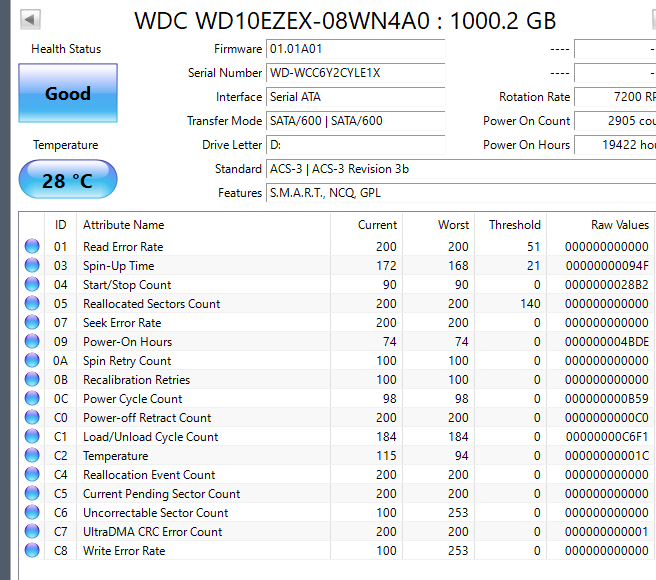Viewport: 656px width, 580px height.
Task: Click status orb for Read Error Rate
Action: (32, 246)
